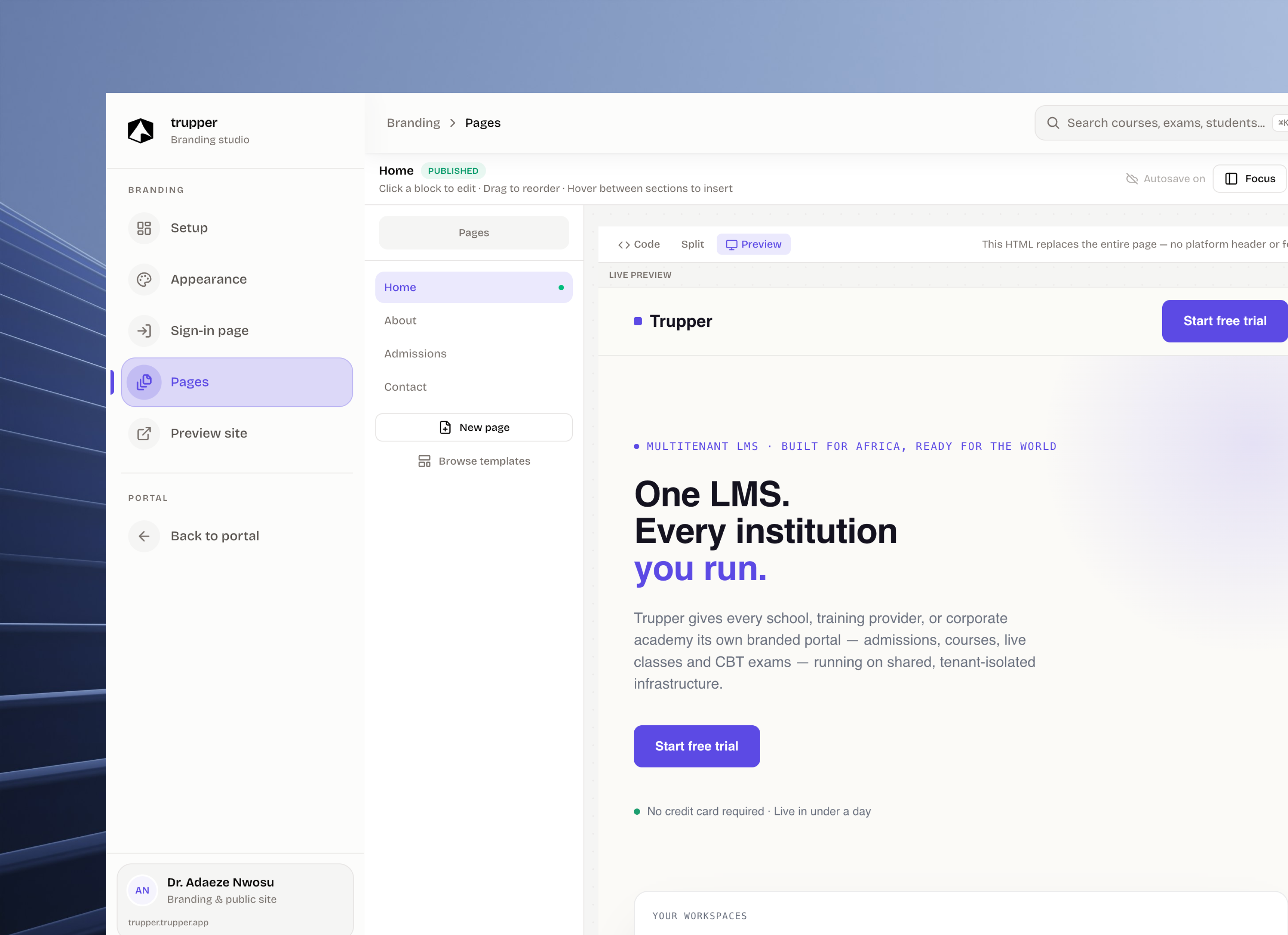Go to Appearance in sidebar
This screenshot has height=935, width=1288.
(237, 279)
